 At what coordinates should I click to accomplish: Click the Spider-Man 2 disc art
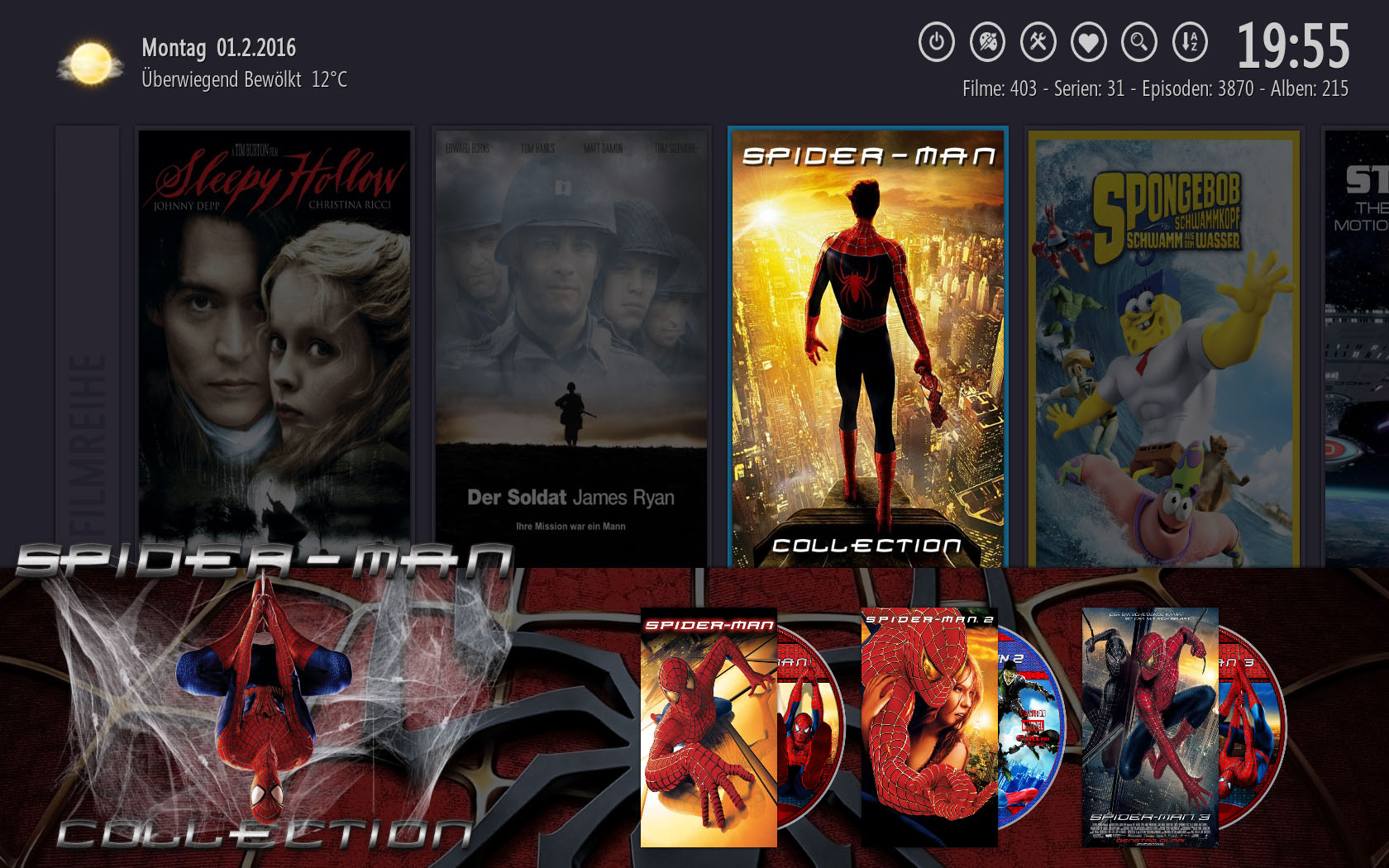point(1032,727)
